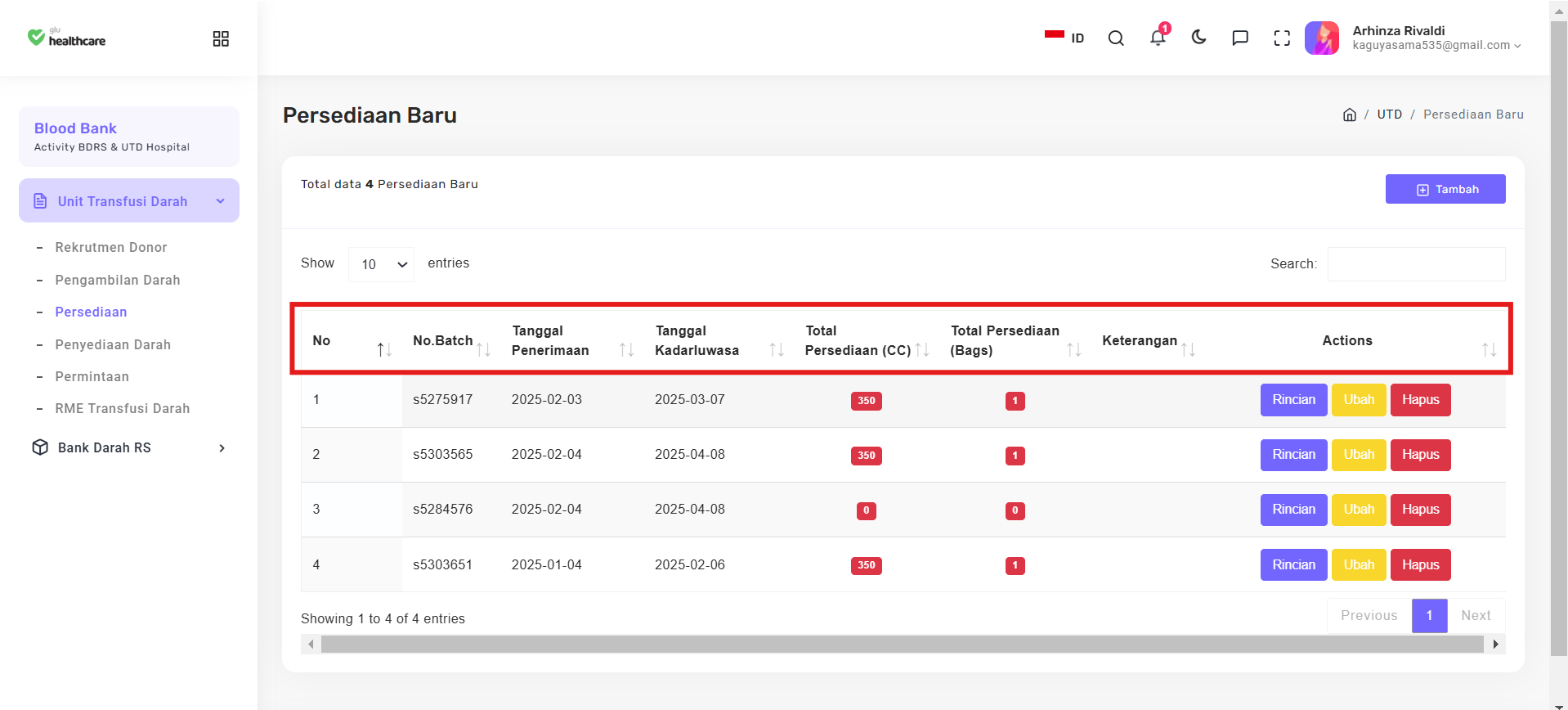1568x710 pixels.
Task: Select pagination page 1
Action: pos(1430,616)
